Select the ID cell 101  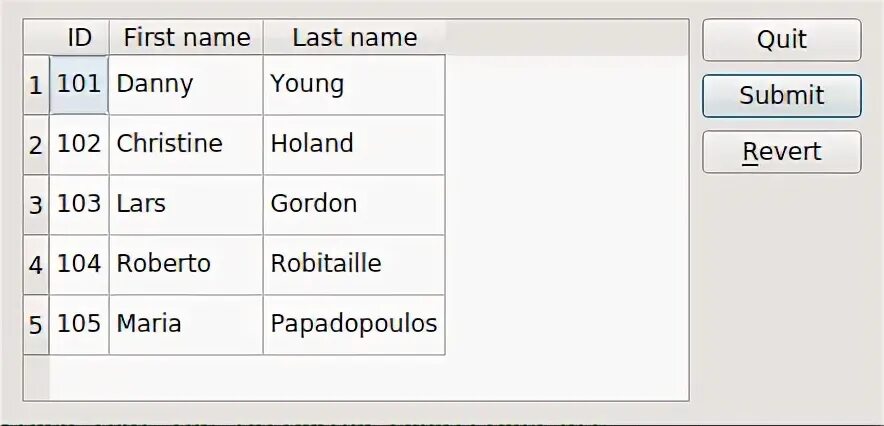79,84
